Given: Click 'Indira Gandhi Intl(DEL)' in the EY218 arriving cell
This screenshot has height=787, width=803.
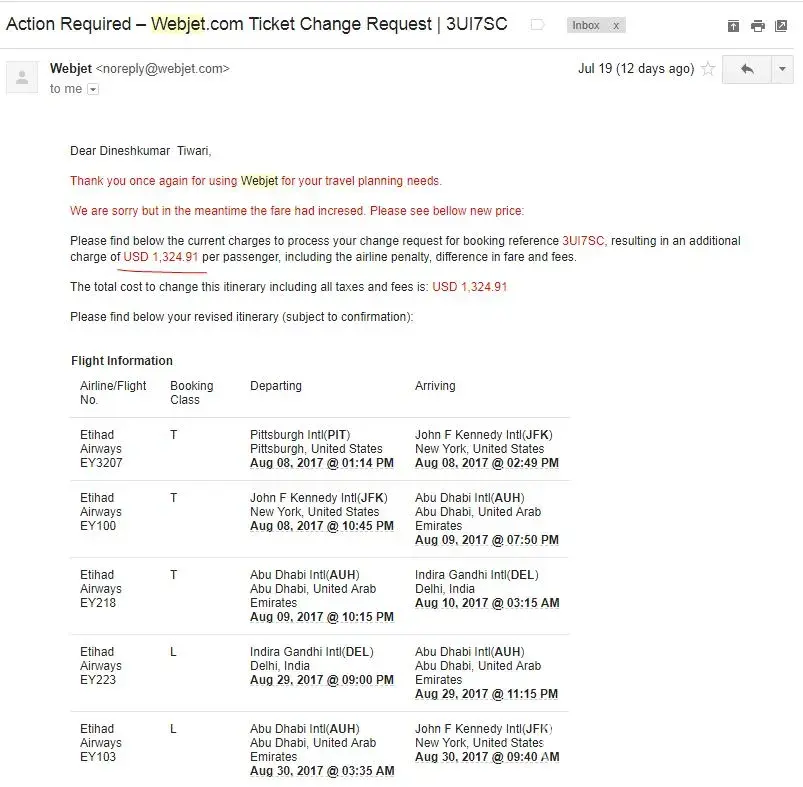Looking at the screenshot, I should click(477, 575).
